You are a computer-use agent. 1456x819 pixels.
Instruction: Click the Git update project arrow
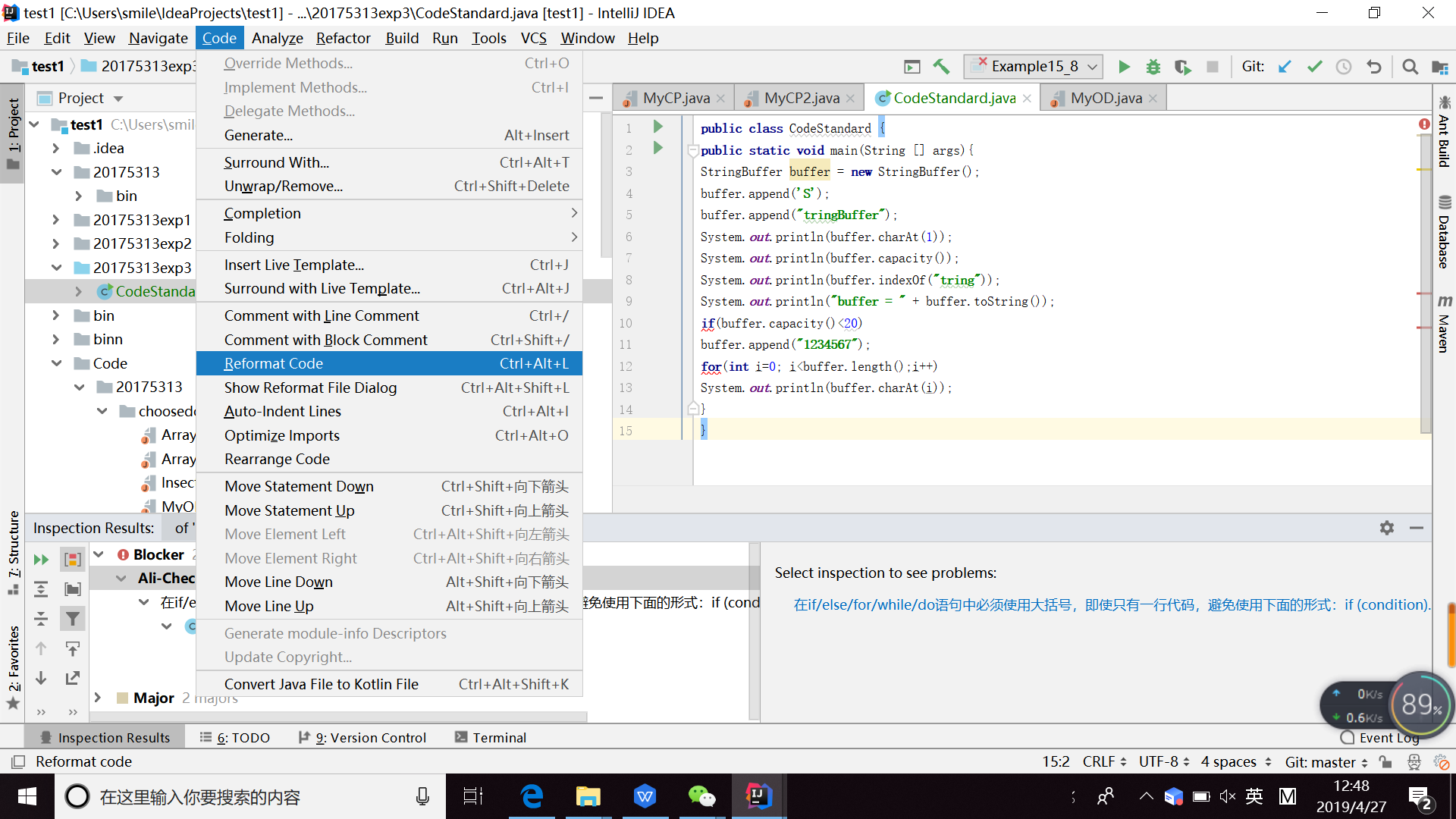click(x=1285, y=67)
